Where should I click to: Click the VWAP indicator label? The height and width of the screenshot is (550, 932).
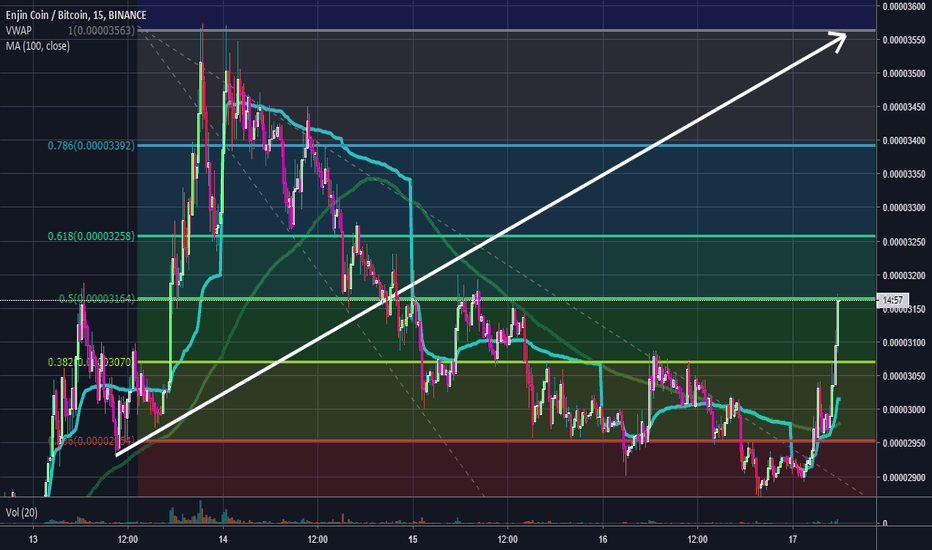pos(18,30)
